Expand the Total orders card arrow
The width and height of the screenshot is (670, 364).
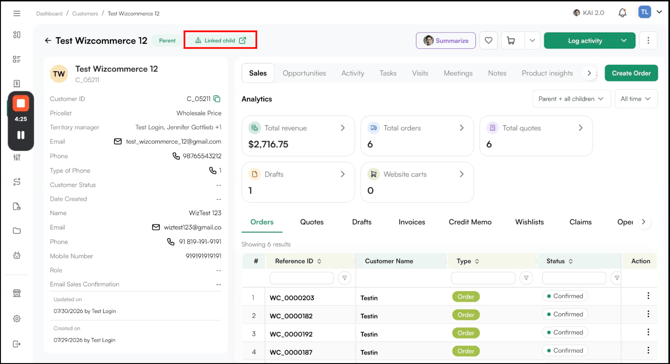tap(461, 128)
